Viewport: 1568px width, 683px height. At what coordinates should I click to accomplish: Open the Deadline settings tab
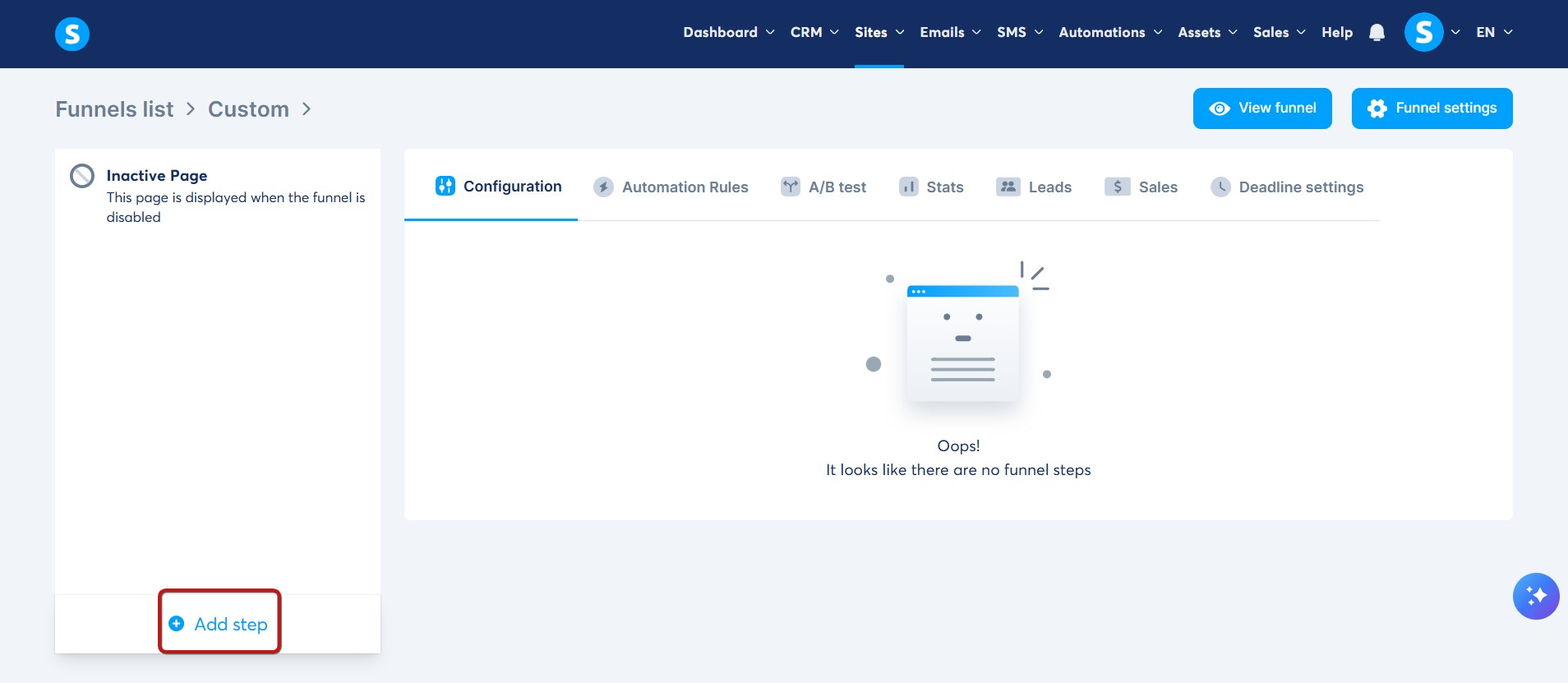[1288, 187]
